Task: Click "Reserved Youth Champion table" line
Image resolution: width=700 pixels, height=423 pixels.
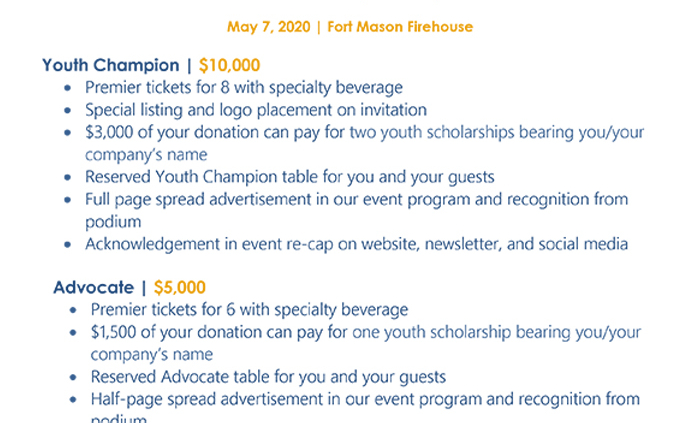Action: 289,177
